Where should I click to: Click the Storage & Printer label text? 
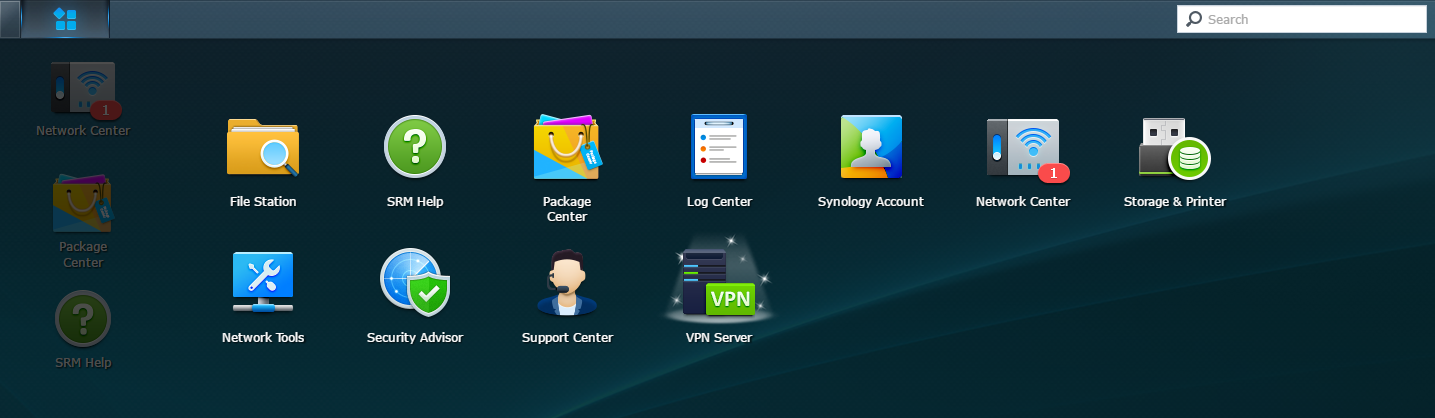[1175, 201]
